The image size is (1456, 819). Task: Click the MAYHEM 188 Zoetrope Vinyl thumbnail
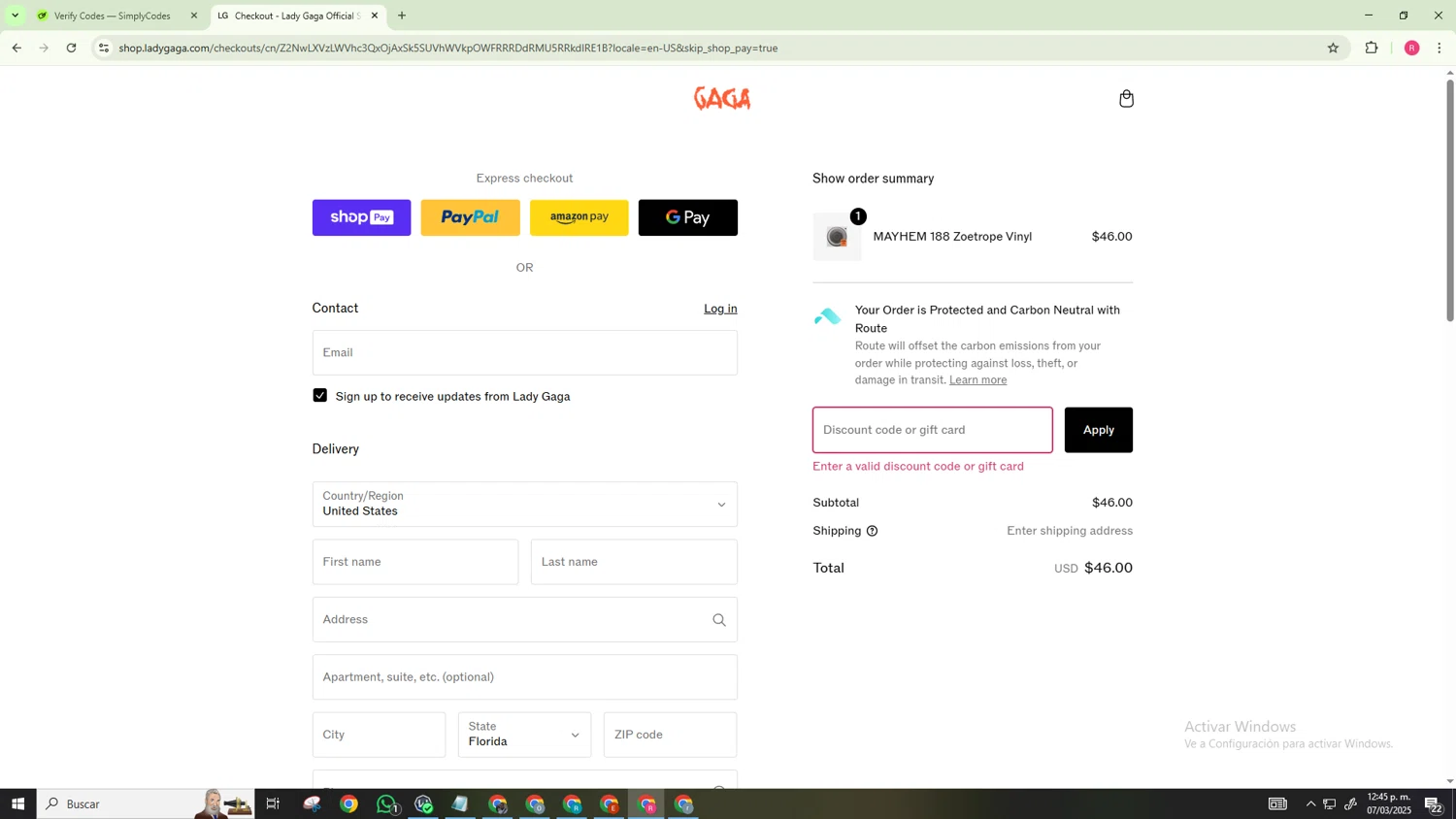point(837,237)
